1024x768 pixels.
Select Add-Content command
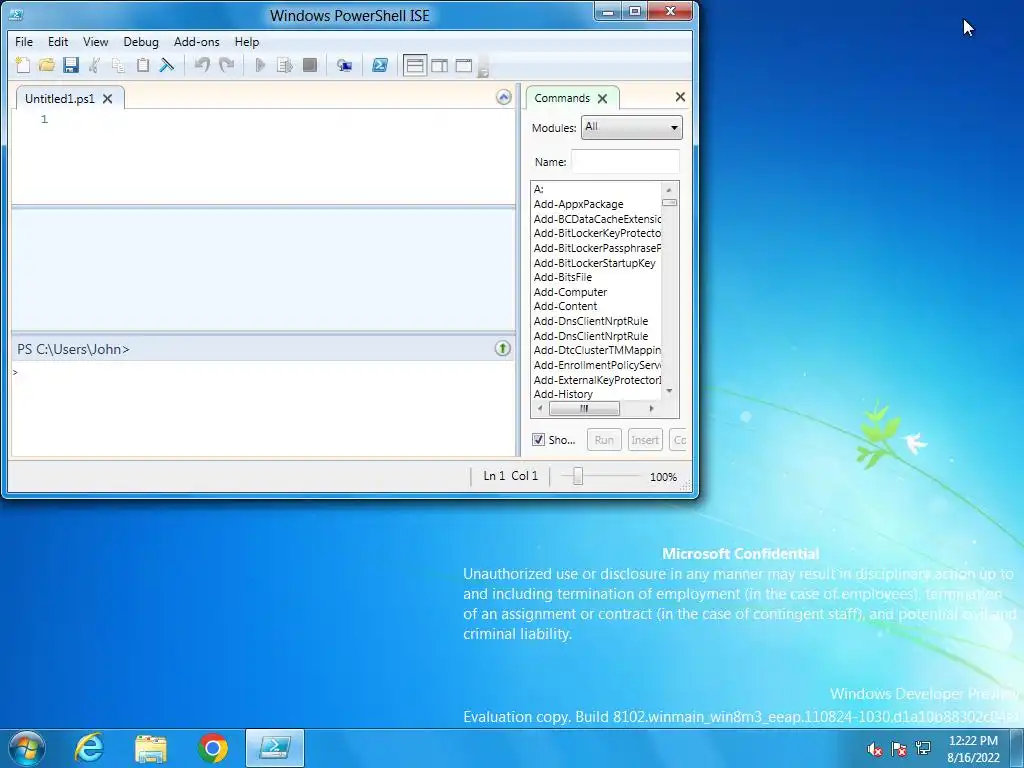[x=565, y=306]
